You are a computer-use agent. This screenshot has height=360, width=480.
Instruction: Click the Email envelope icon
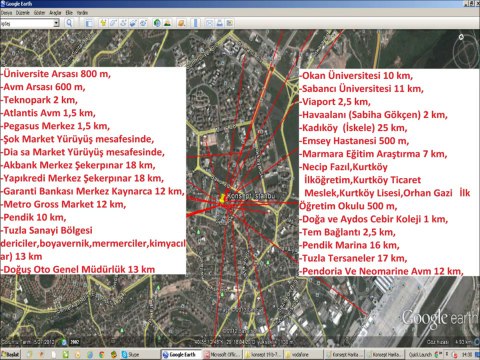coord(209,23)
